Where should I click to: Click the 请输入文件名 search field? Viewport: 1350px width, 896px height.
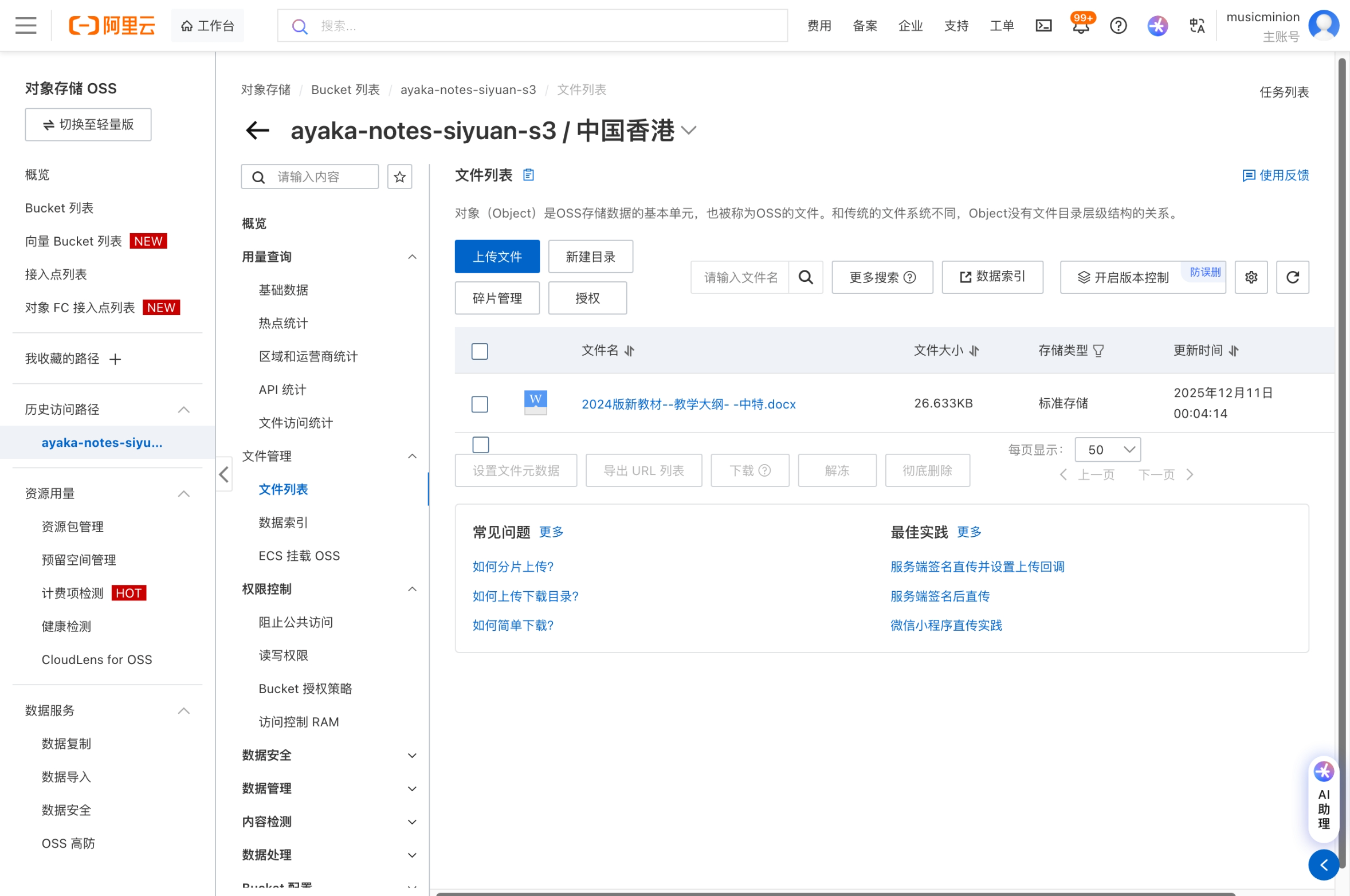pos(740,278)
